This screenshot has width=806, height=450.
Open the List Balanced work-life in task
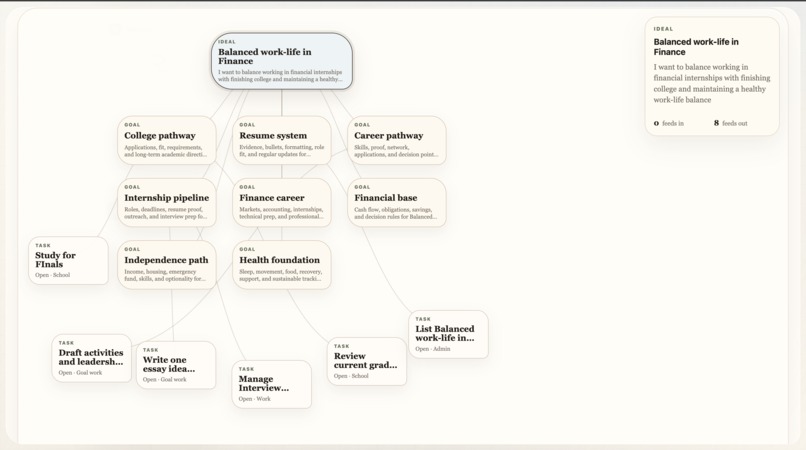(x=448, y=334)
